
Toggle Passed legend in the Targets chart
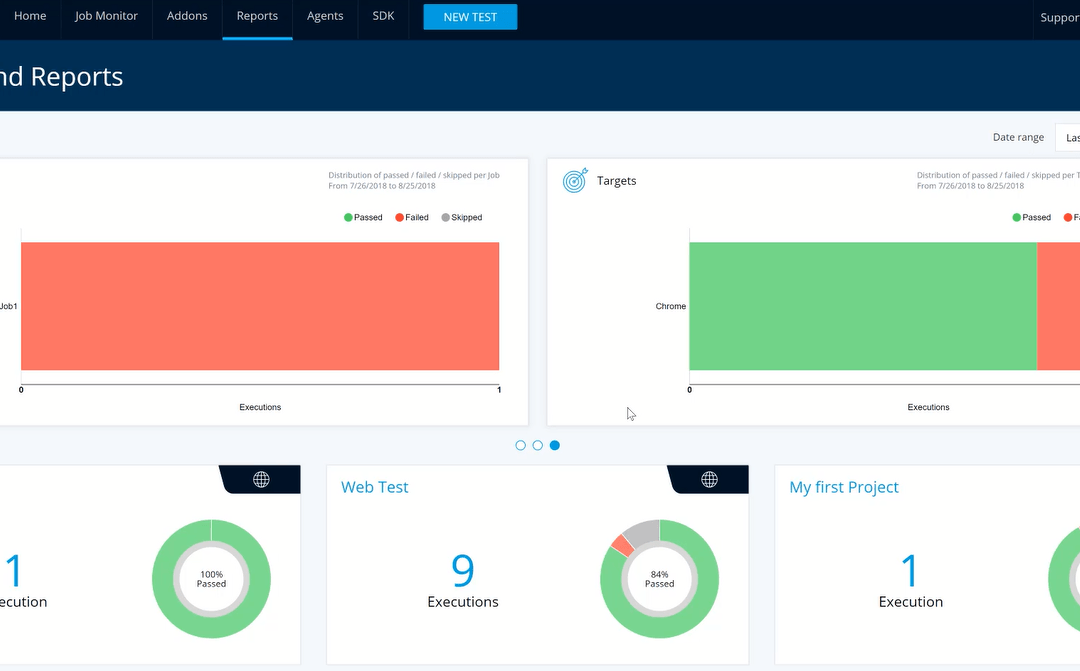click(1031, 217)
